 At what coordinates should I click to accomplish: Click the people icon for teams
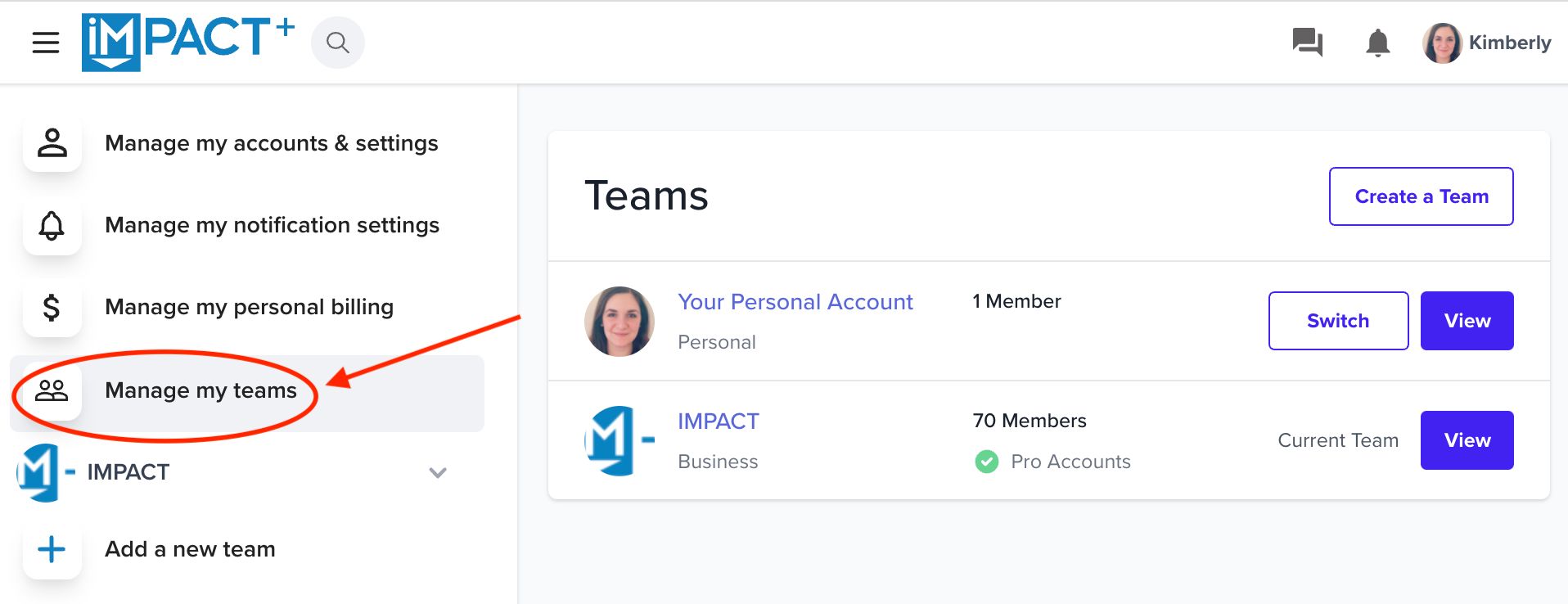coord(52,390)
